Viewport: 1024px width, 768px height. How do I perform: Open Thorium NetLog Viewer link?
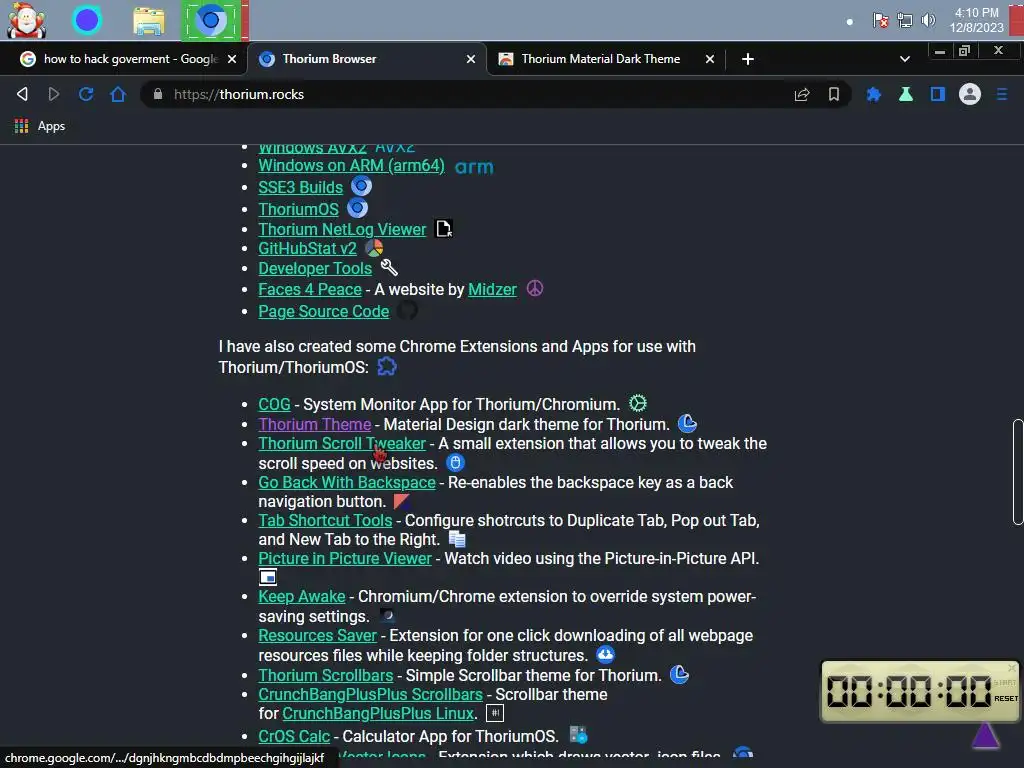342,229
